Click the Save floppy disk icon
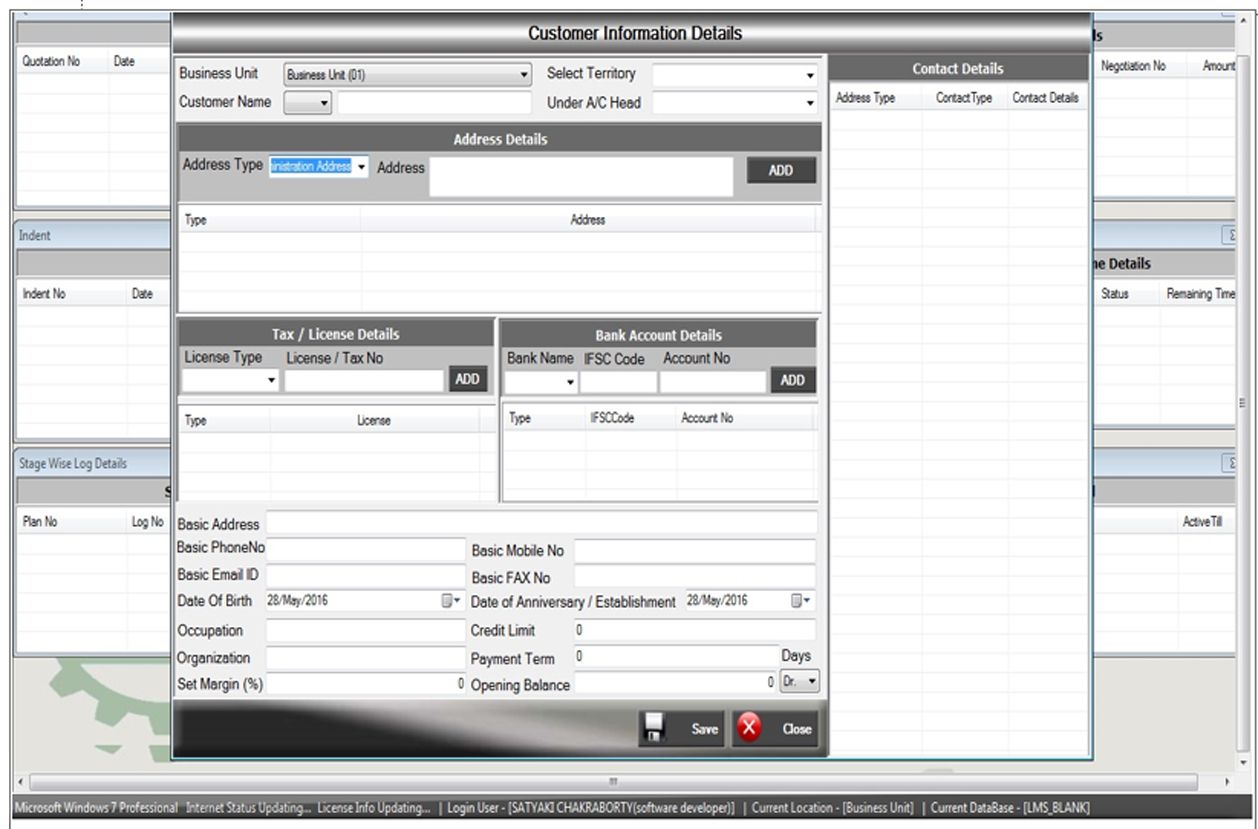The image size is (1258, 829). [x=654, y=729]
